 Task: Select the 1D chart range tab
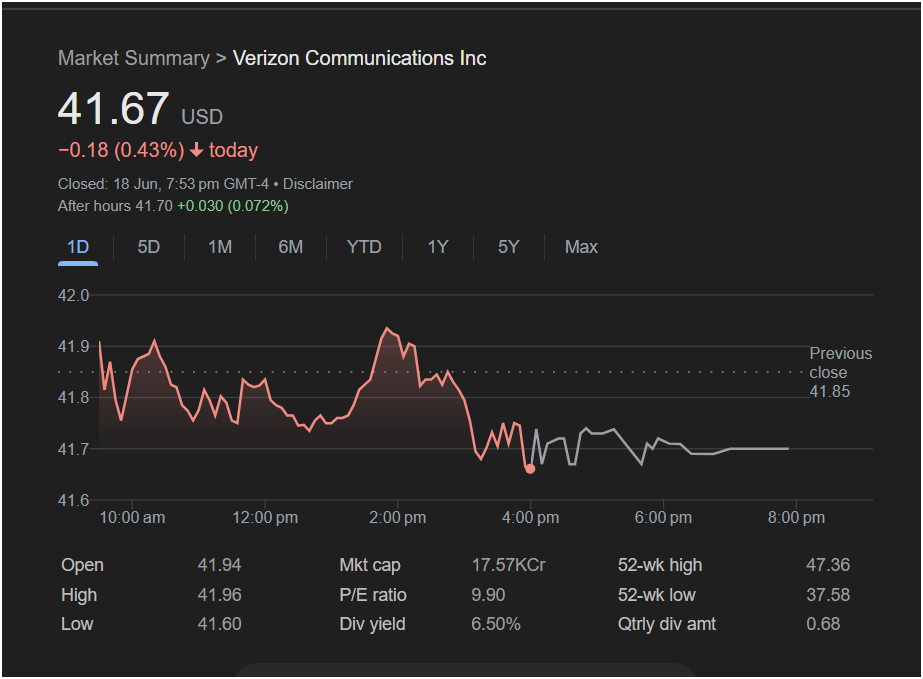[x=78, y=247]
